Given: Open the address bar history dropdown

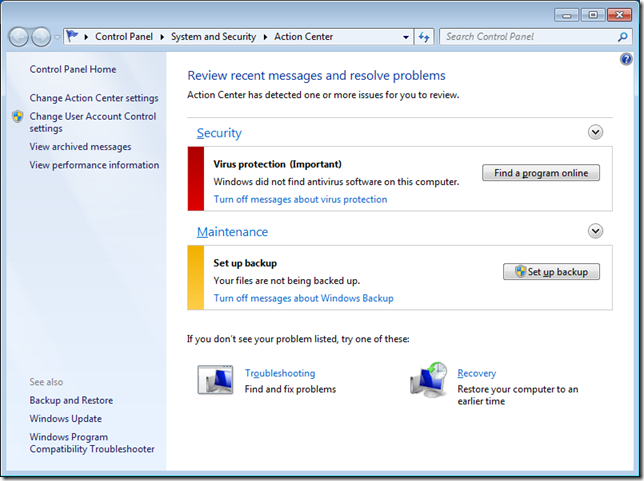Looking at the screenshot, I should point(406,37).
